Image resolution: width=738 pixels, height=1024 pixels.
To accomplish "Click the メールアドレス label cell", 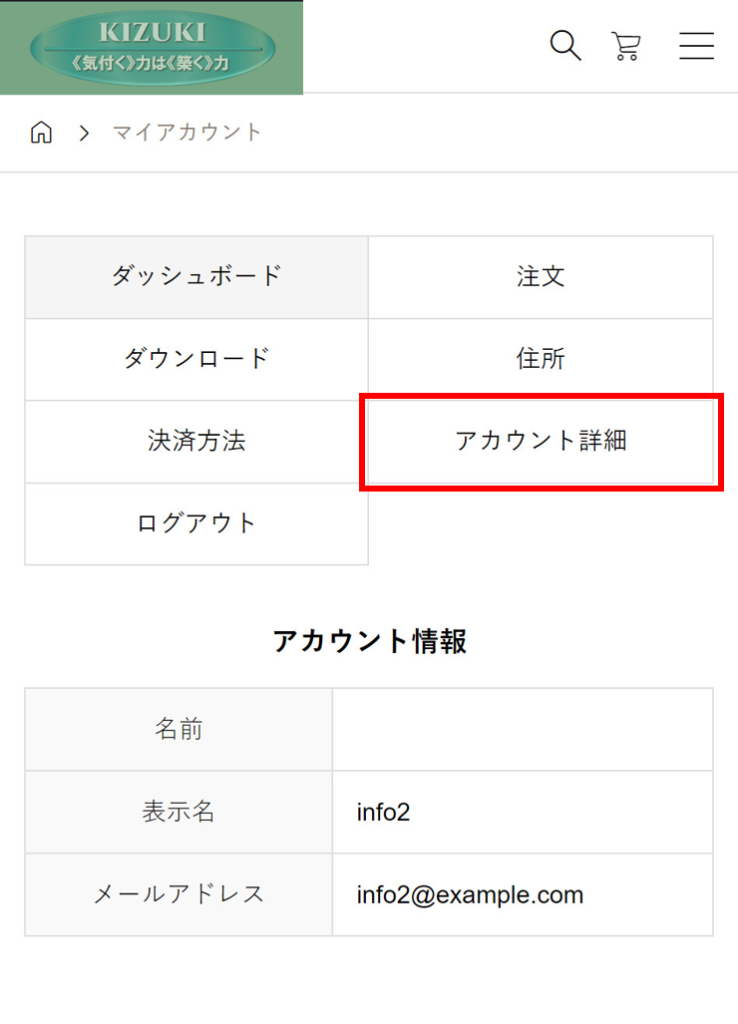I will 178,895.
